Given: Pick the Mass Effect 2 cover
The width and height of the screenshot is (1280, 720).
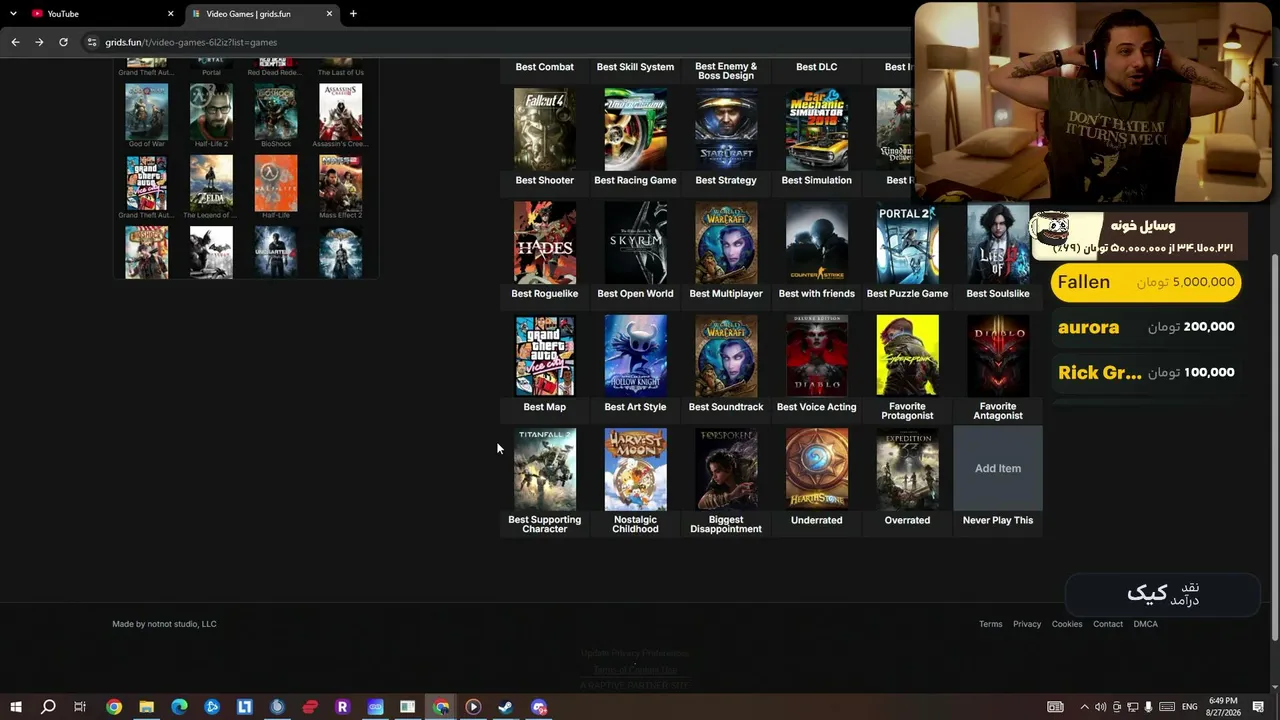Looking at the screenshot, I should [340, 183].
